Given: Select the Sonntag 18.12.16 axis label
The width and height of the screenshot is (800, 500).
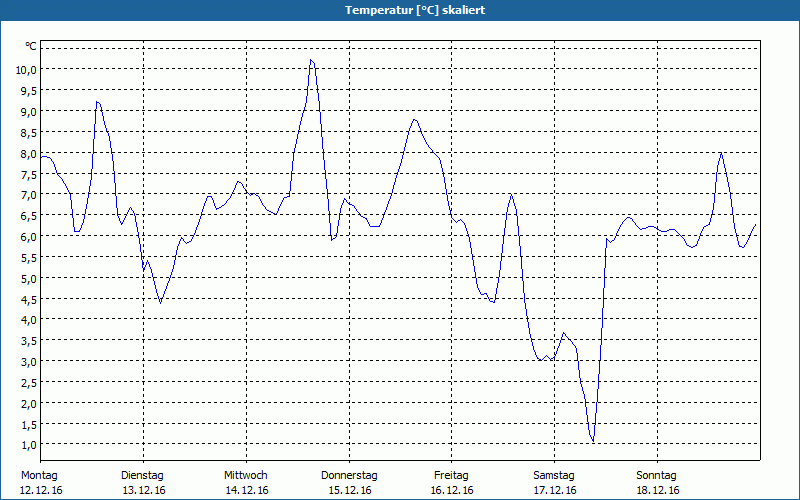Looking at the screenshot, I should point(657,483).
